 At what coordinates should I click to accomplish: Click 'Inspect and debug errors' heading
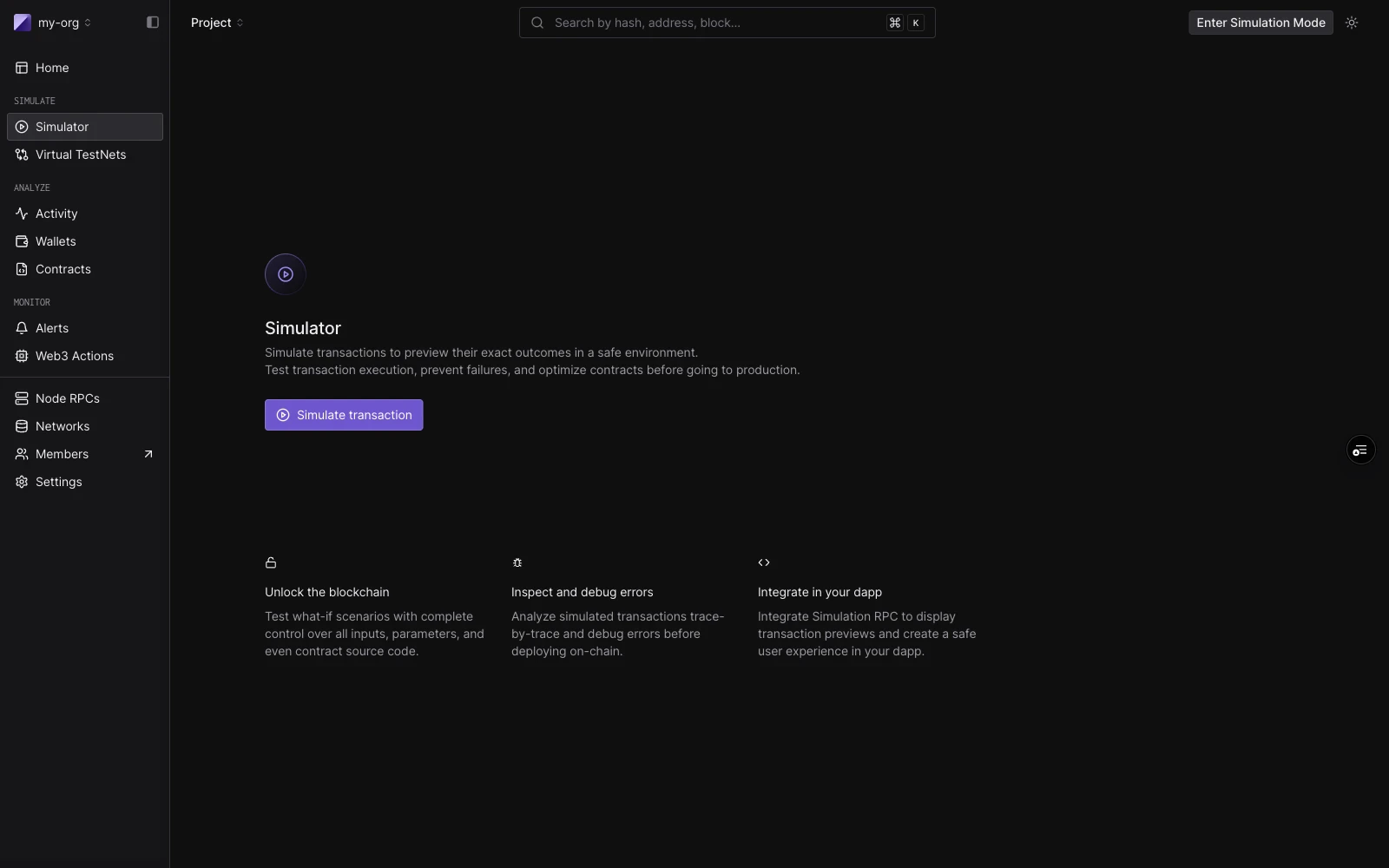click(x=583, y=592)
